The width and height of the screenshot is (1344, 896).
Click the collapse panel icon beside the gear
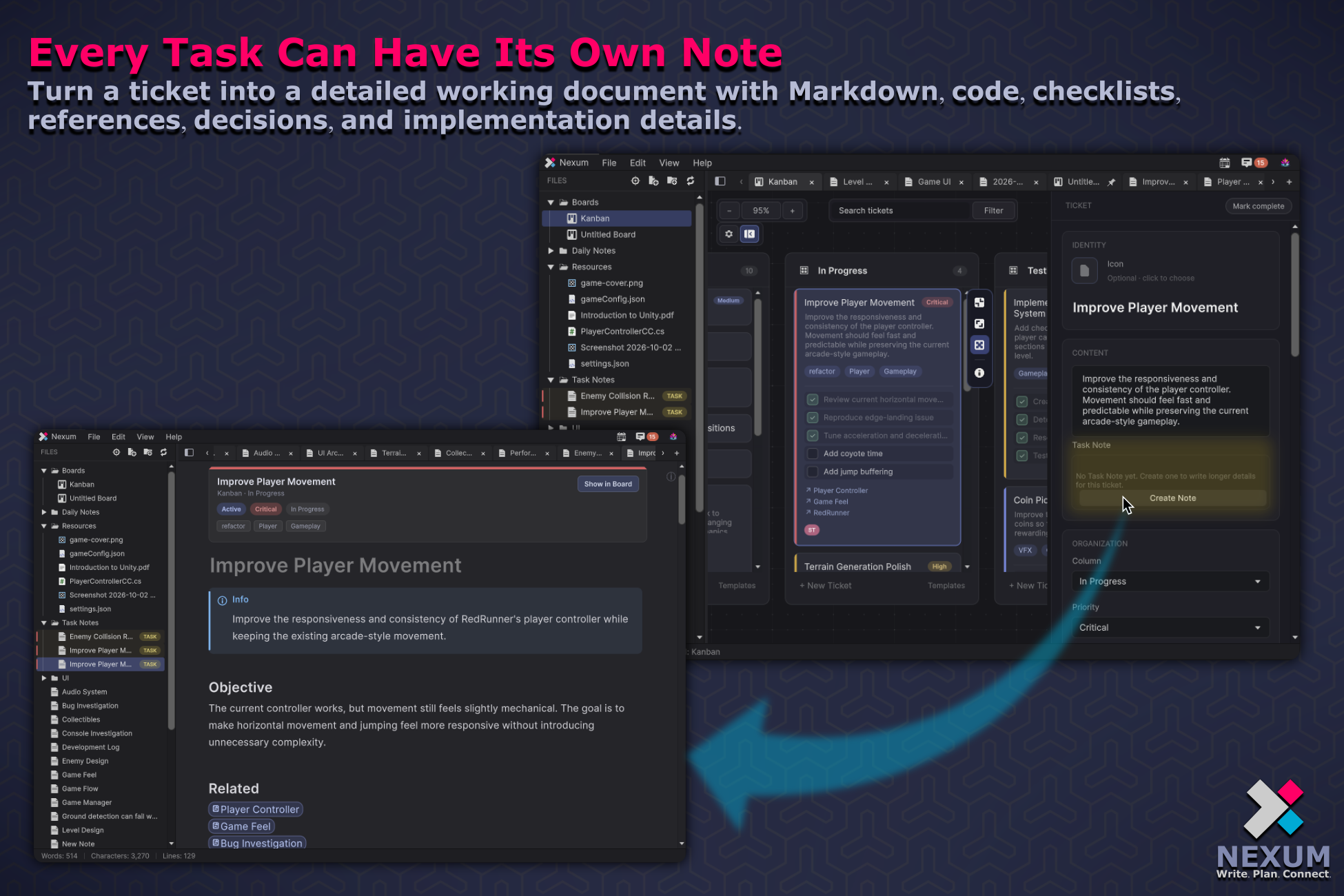point(749,234)
